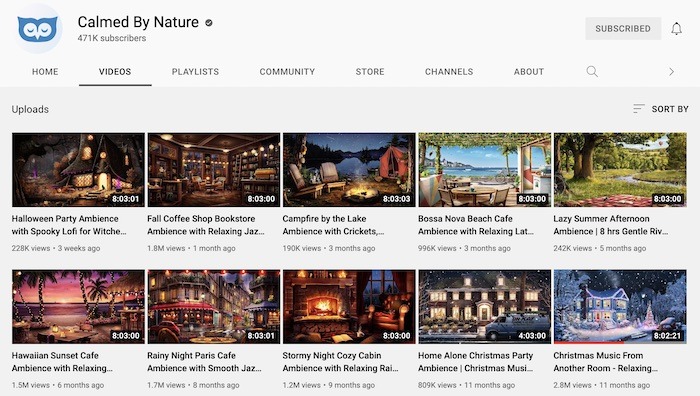Click the Sort By lines icon
This screenshot has width=700, height=396.
point(638,109)
